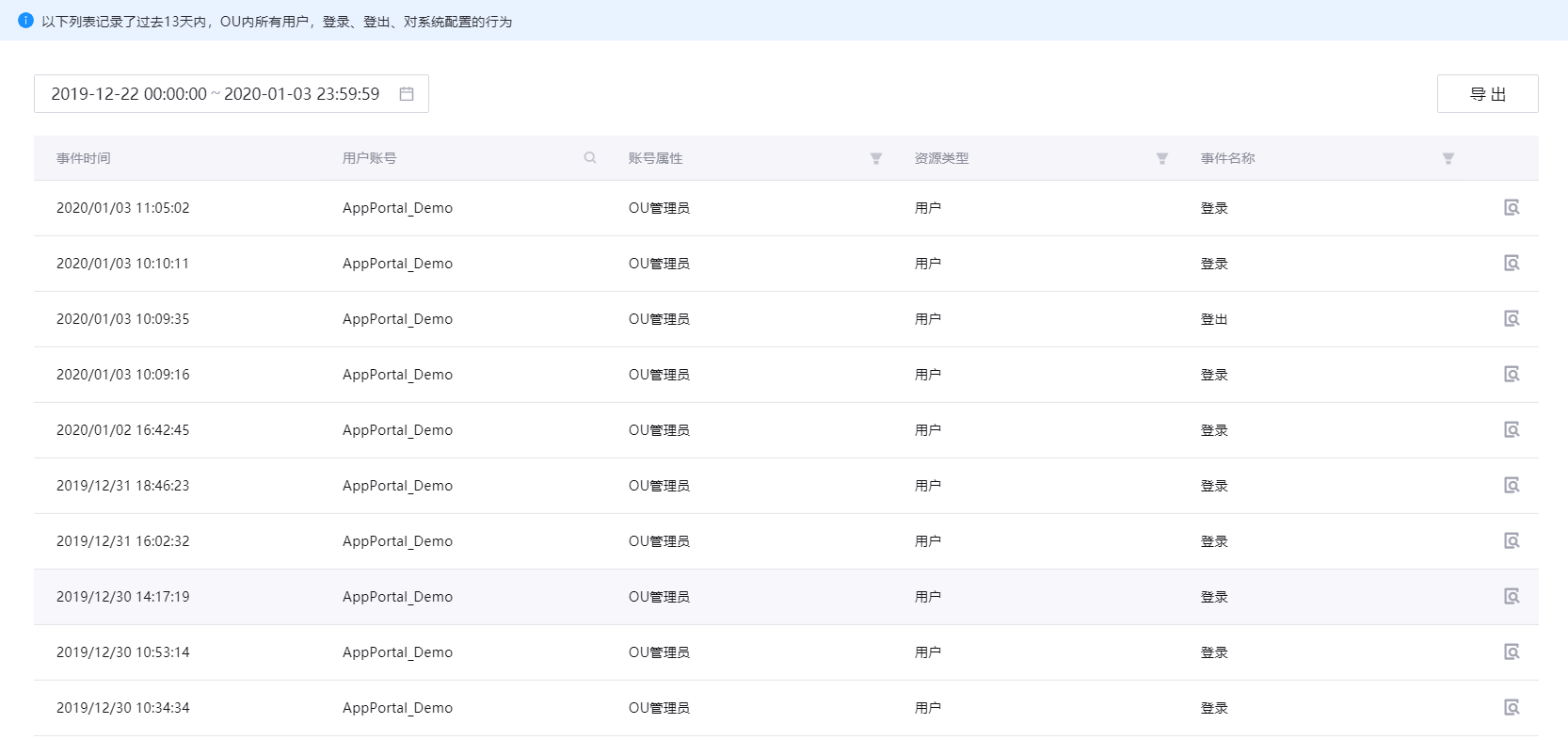Click AppPortal_Demo in the 14:17:19 row
The height and width of the screenshot is (740, 1568).
397,597
